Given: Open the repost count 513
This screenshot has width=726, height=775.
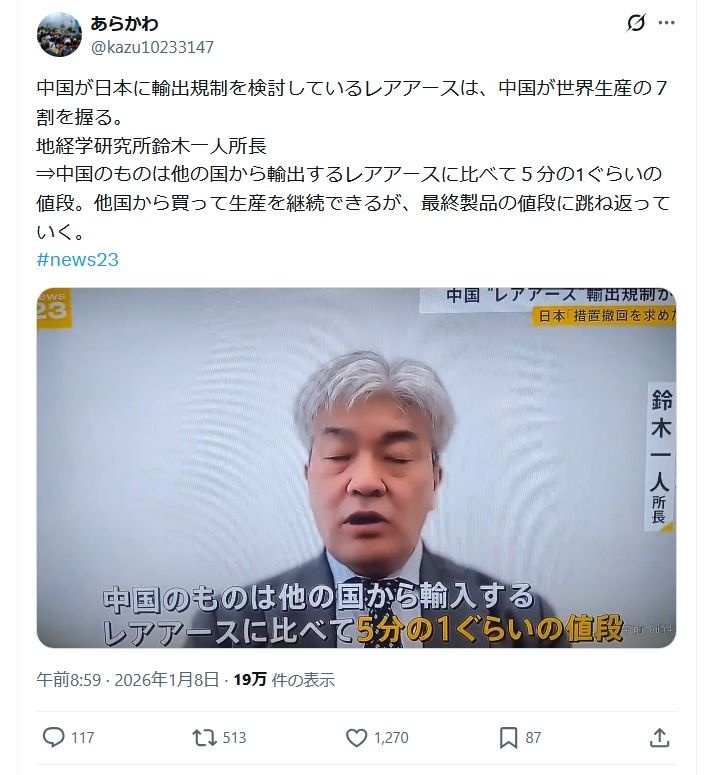Looking at the screenshot, I should tap(234, 738).
